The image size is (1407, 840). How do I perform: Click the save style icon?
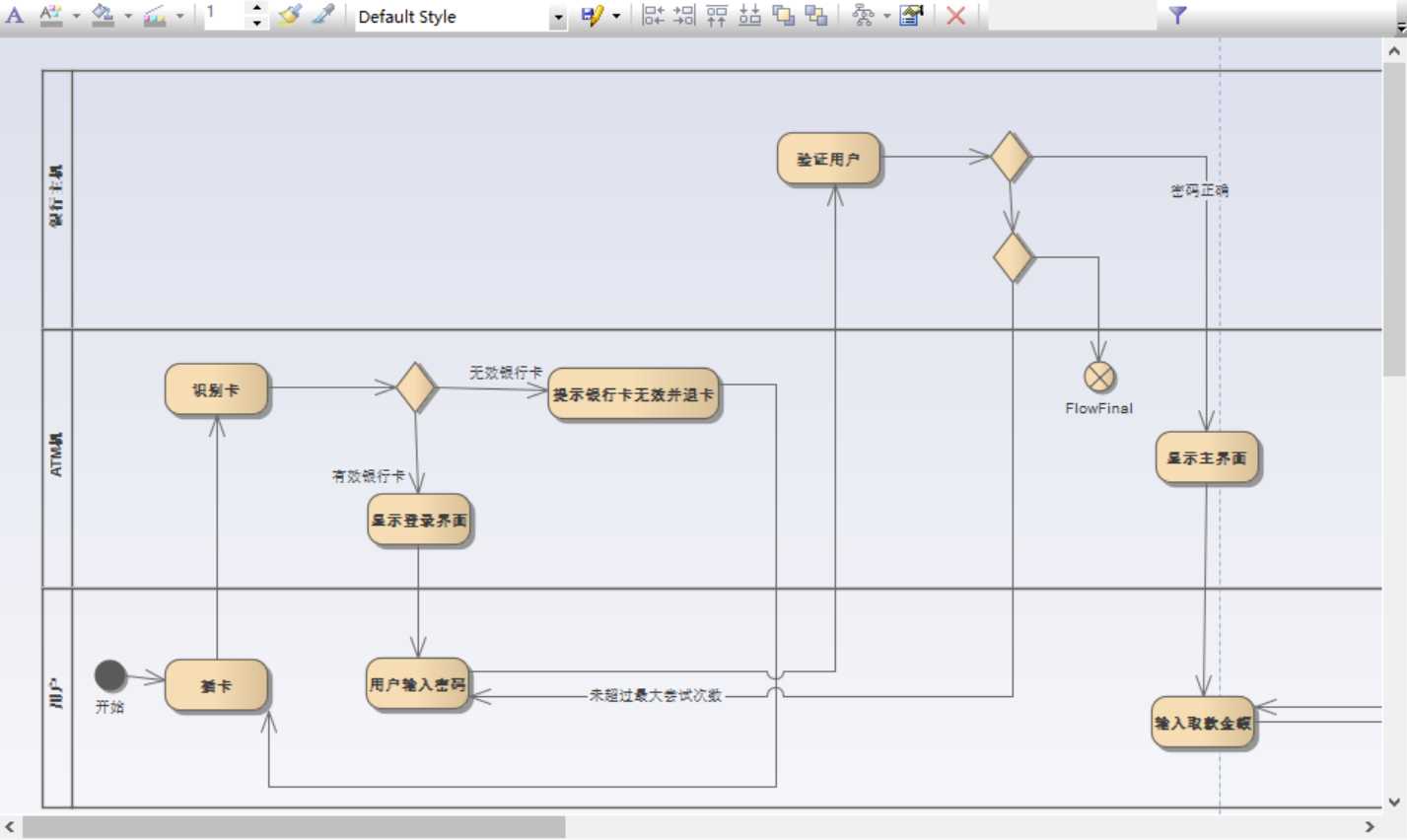click(592, 16)
